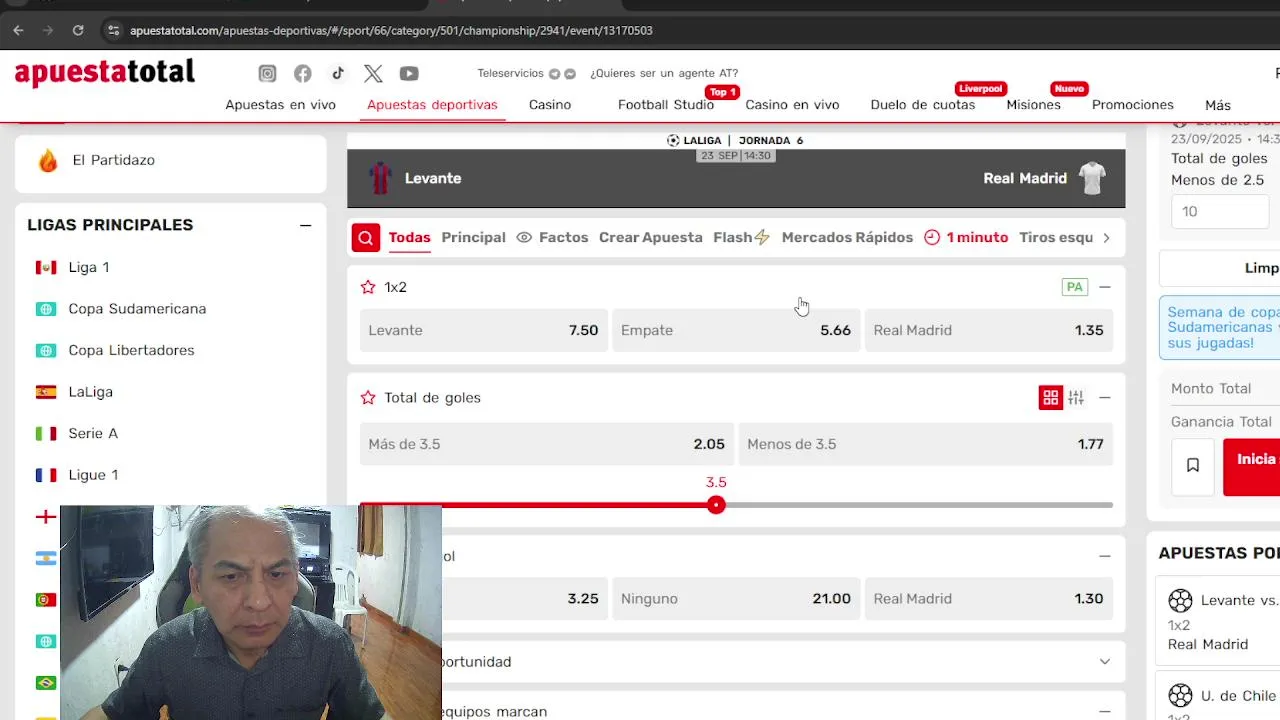Open Casino menu item
1280x720 pixels.
pos(550,105)
